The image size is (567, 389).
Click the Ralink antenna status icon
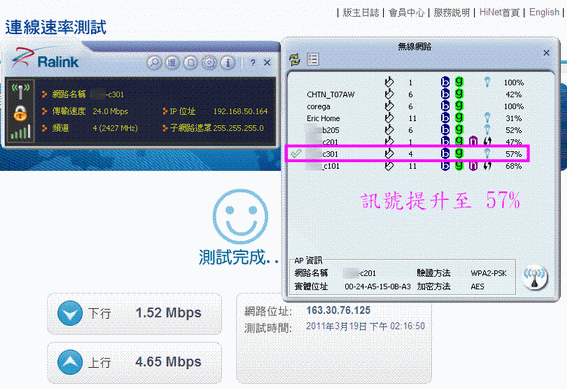coord(21,91)
